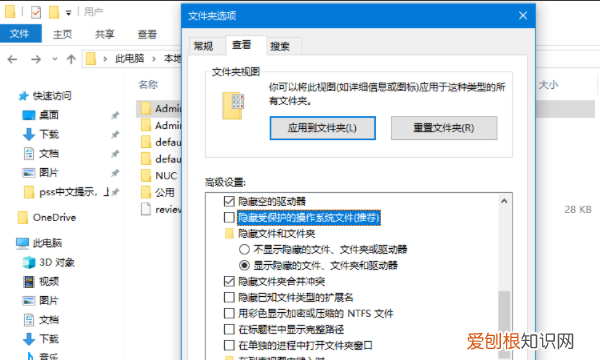Click the 此电脑 computer icon in sidebar
This screenshot has width=600, height=360.
22,243
